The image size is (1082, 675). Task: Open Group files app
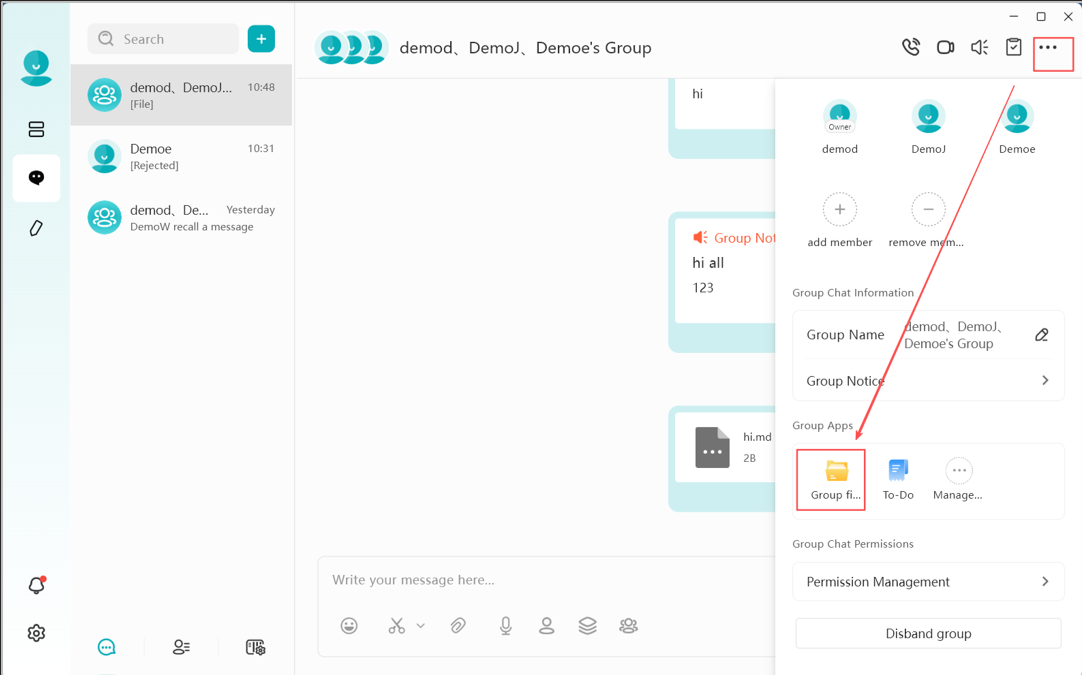click(x=836, y=480)
